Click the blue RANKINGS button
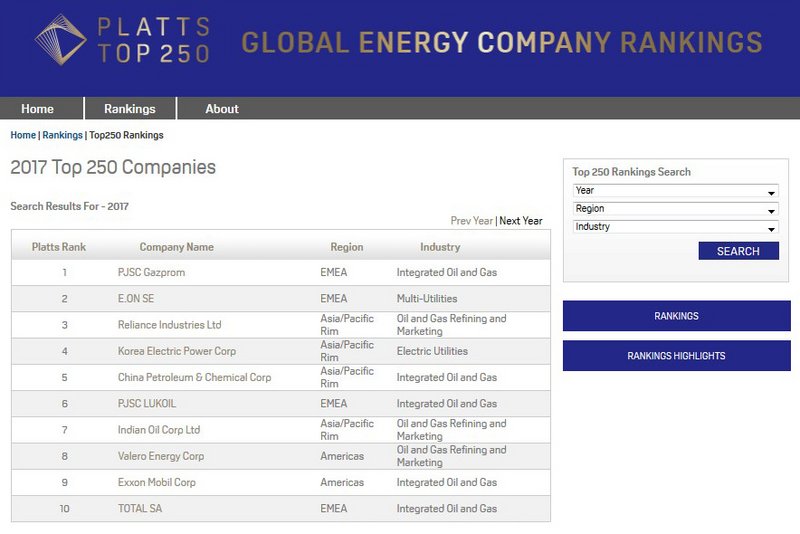Viewport: 800px width, 534px height. click(x=676, y=316)
